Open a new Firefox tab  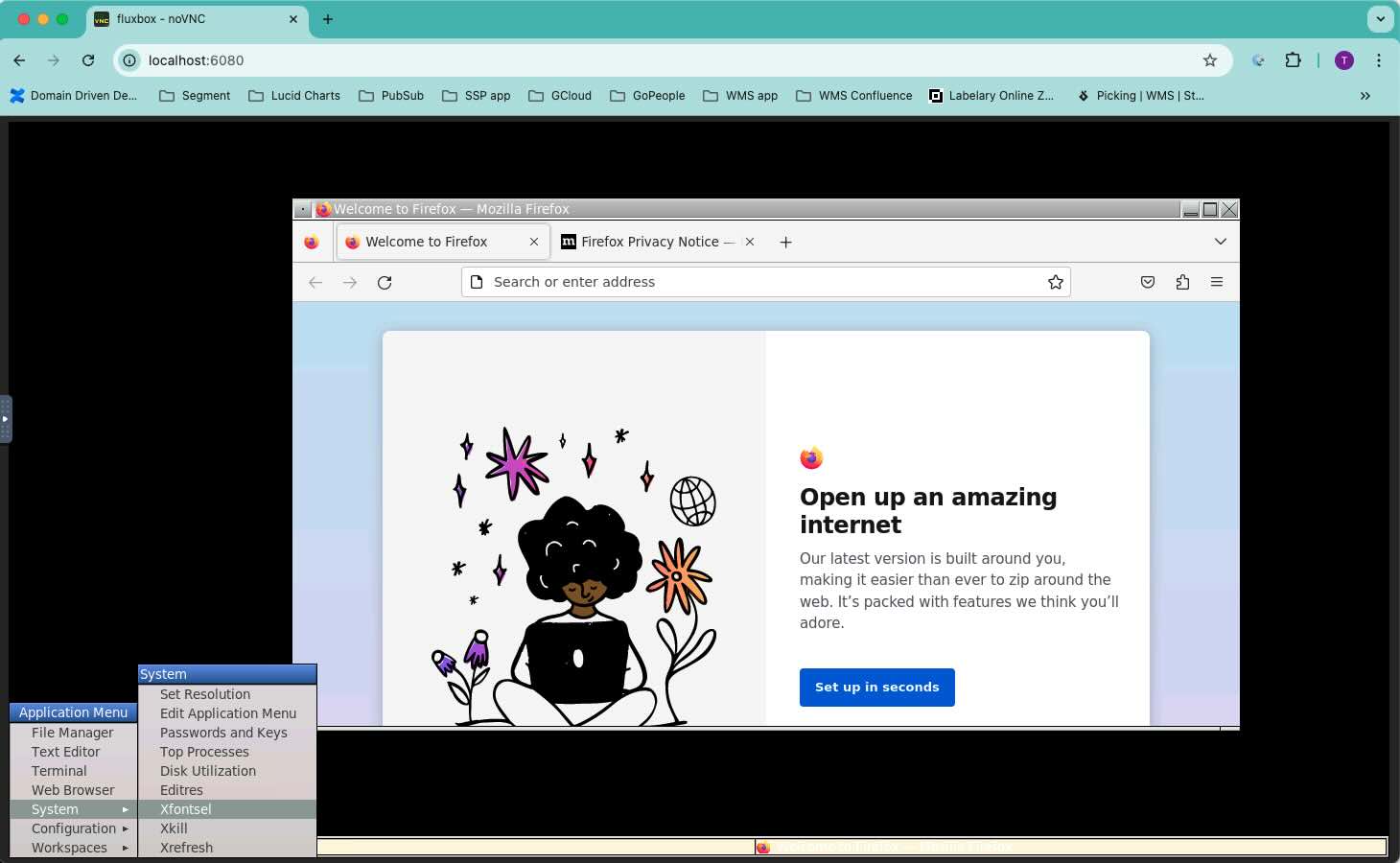coord(786,242)
